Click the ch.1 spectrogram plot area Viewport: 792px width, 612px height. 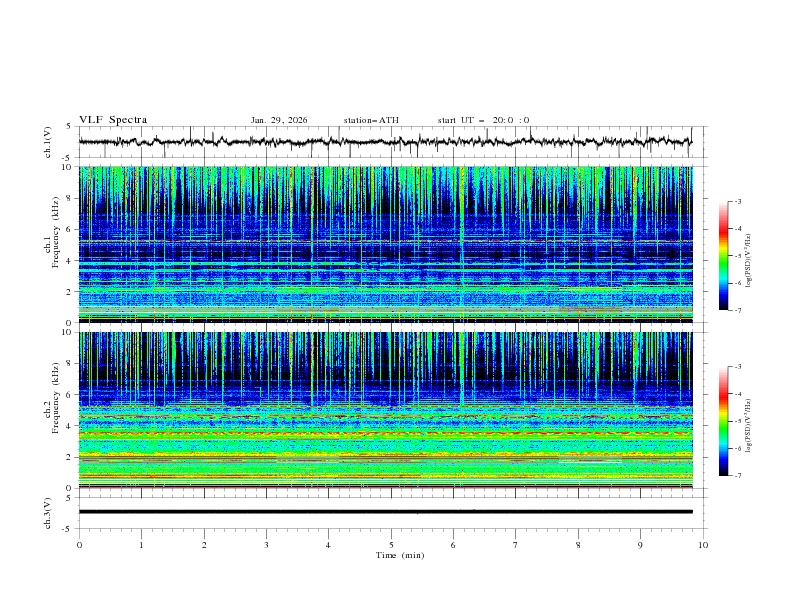click(x=386, y=244)
